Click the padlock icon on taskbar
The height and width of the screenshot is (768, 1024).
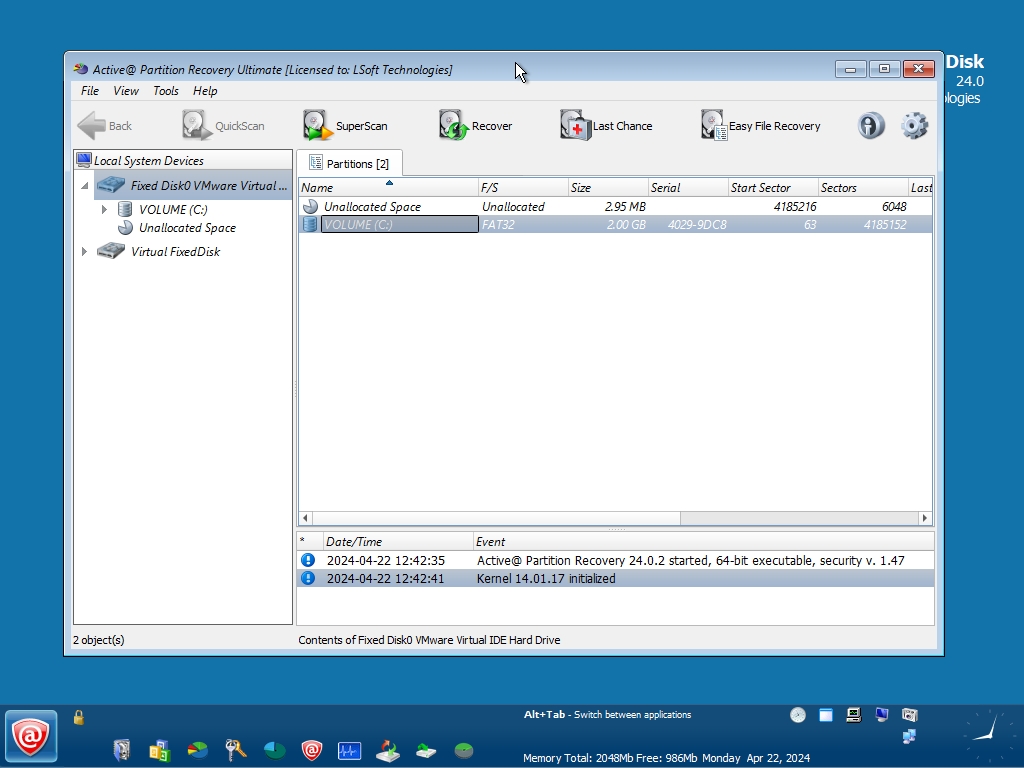coord(79,717)
